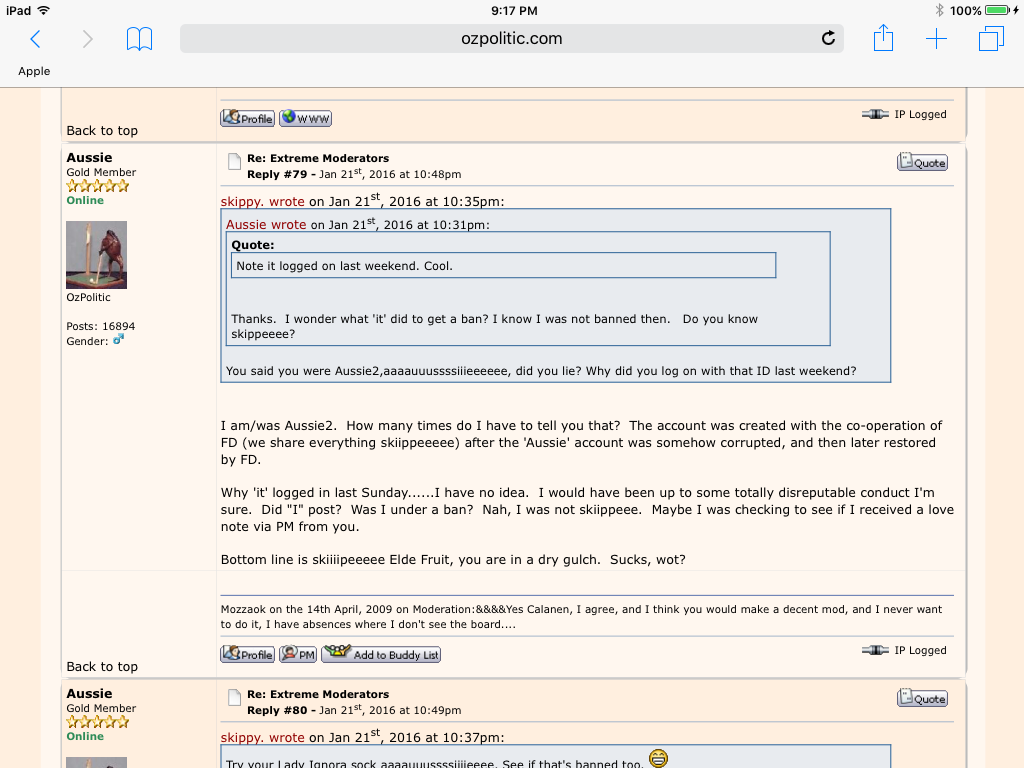The width and height of the screenshot is (1024, 768).
Task: Show all open tabs overview
Action: coord(990,39)
